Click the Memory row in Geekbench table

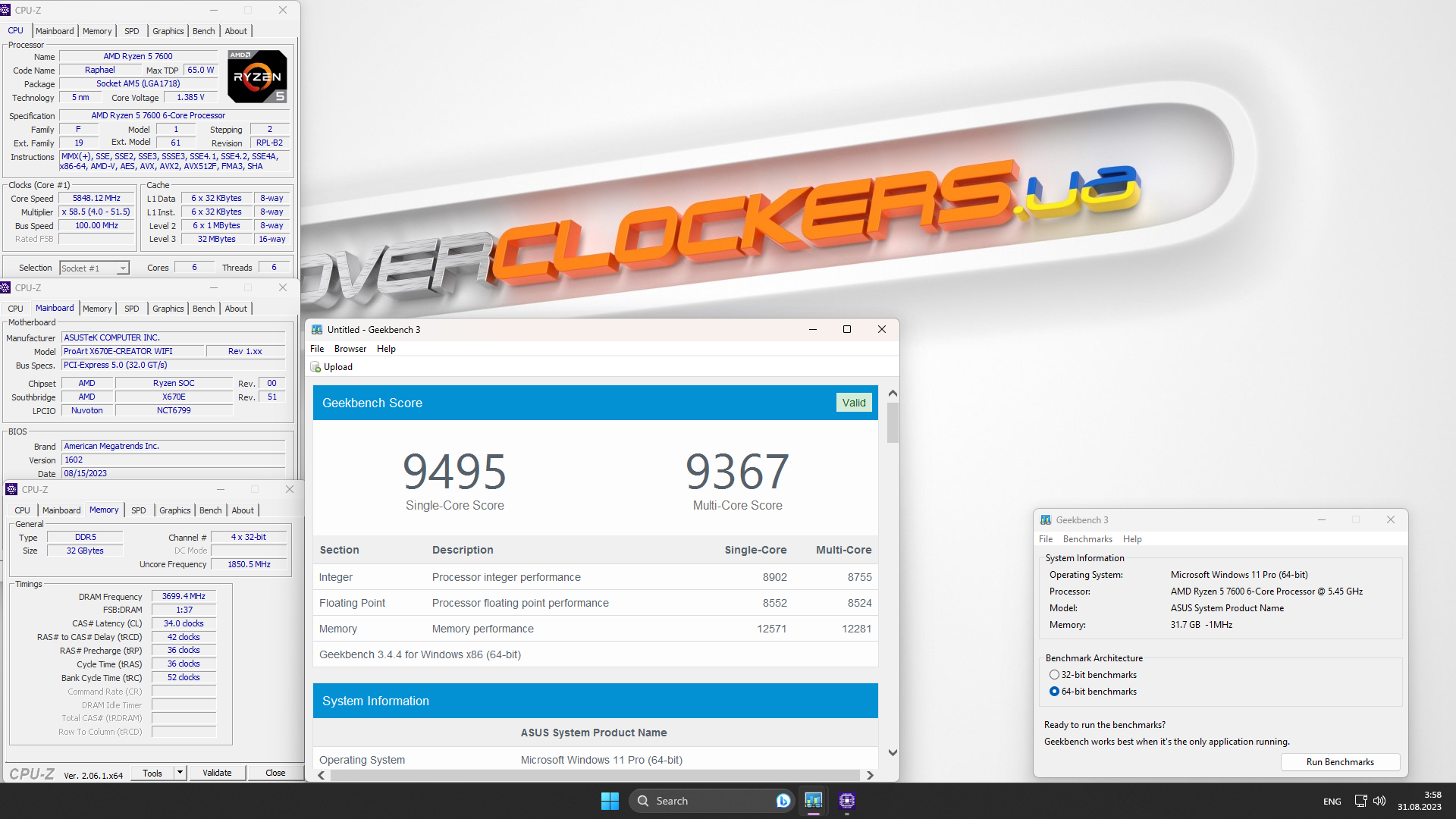point(595,629)
